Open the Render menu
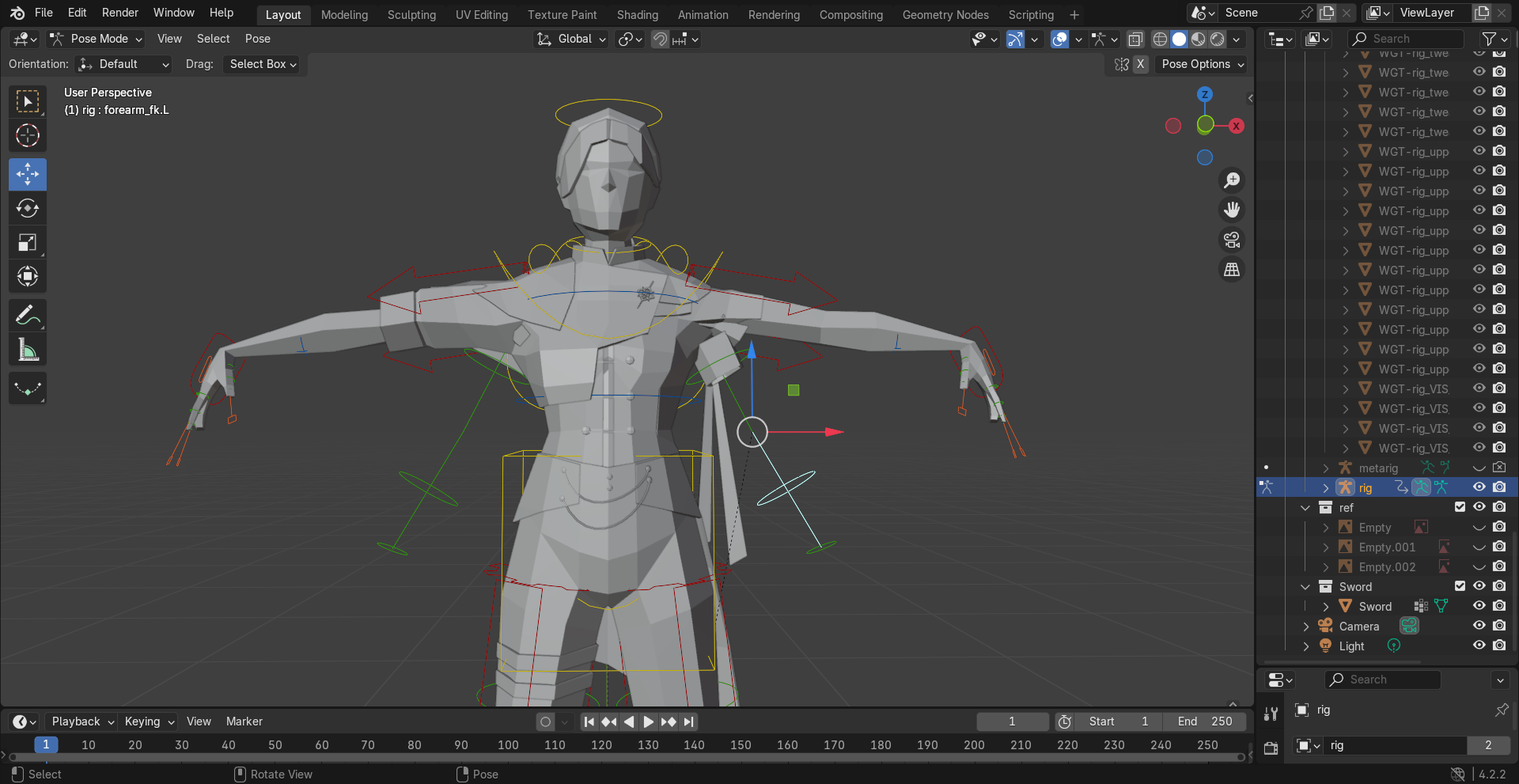Screen dimensions: 1519x784 (120, 13)
